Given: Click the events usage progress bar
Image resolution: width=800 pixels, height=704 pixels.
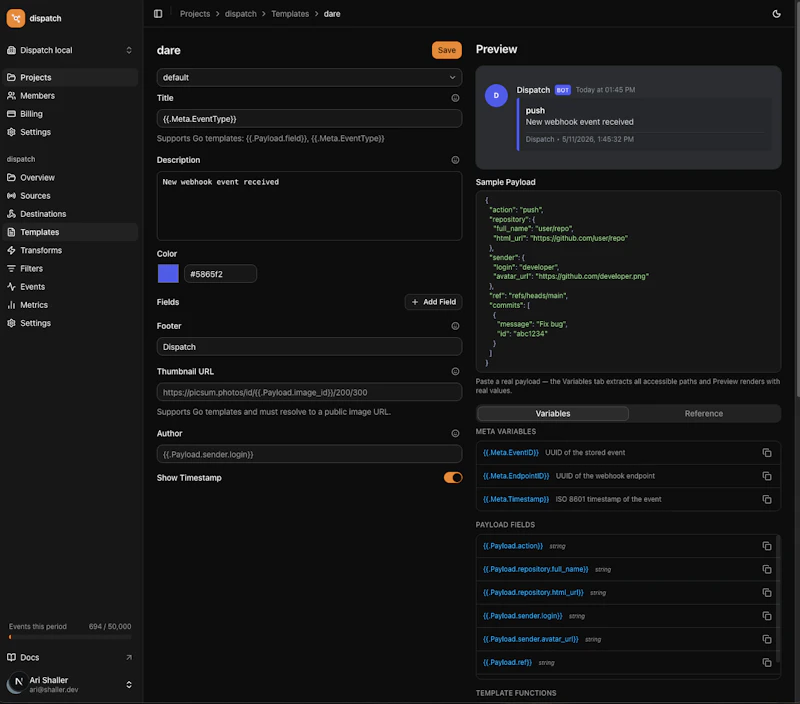Looking at the screenshot, I should coord(70,637).
